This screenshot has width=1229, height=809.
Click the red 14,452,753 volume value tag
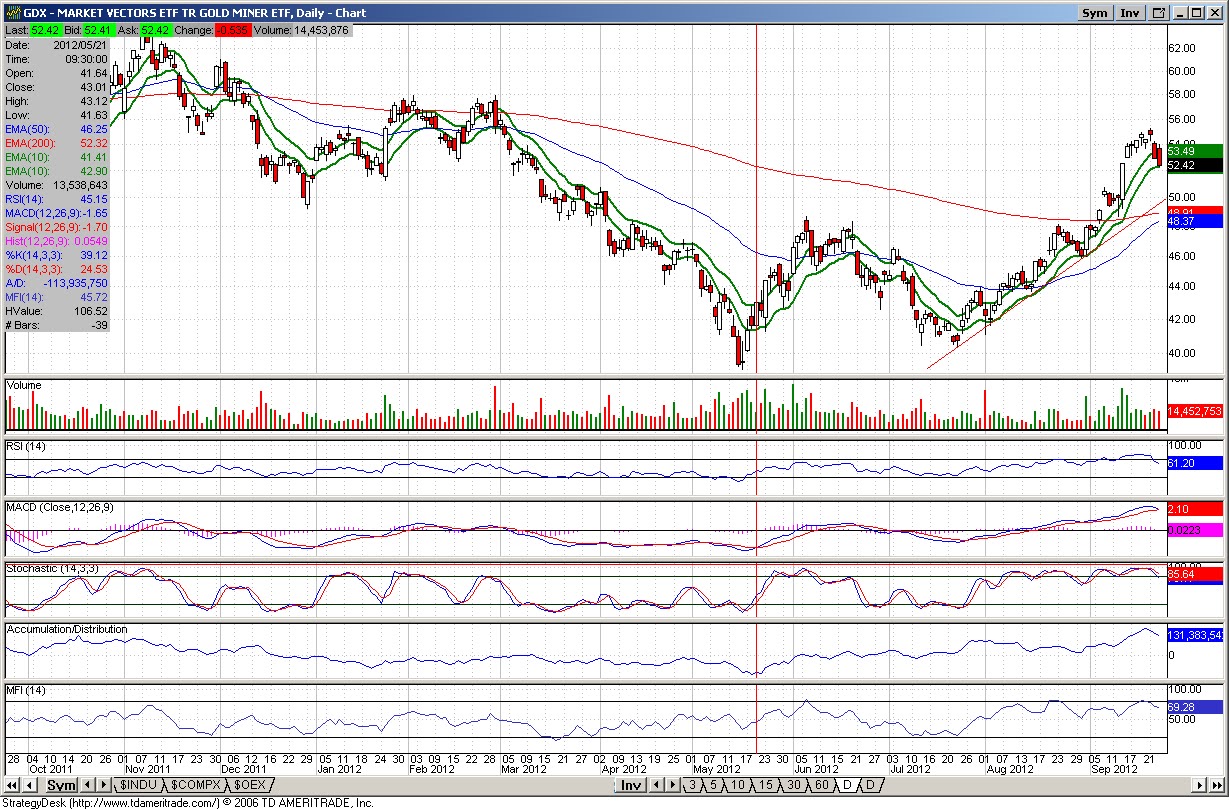click(x=1193, y=411)
